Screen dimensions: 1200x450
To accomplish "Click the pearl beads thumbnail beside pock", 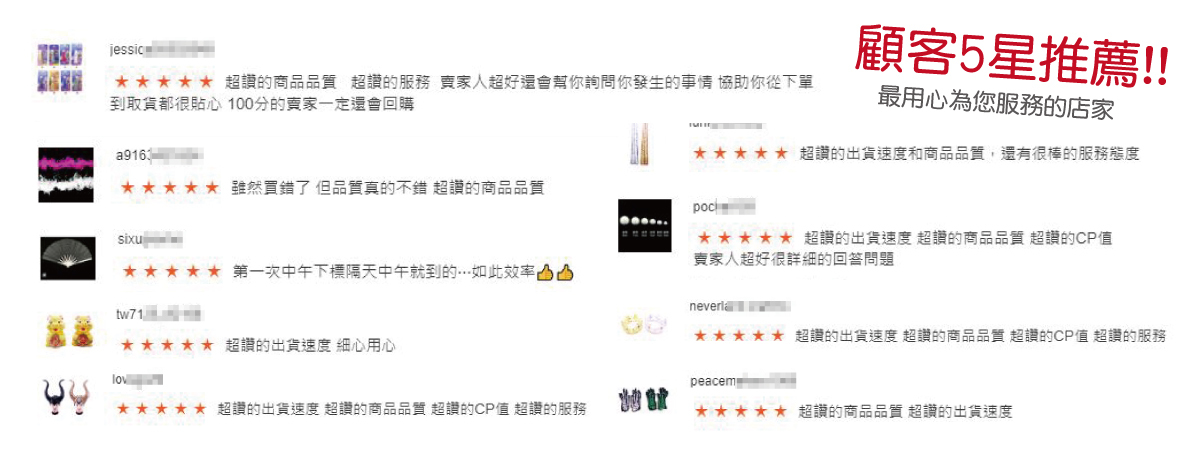I will pos(644,226).
